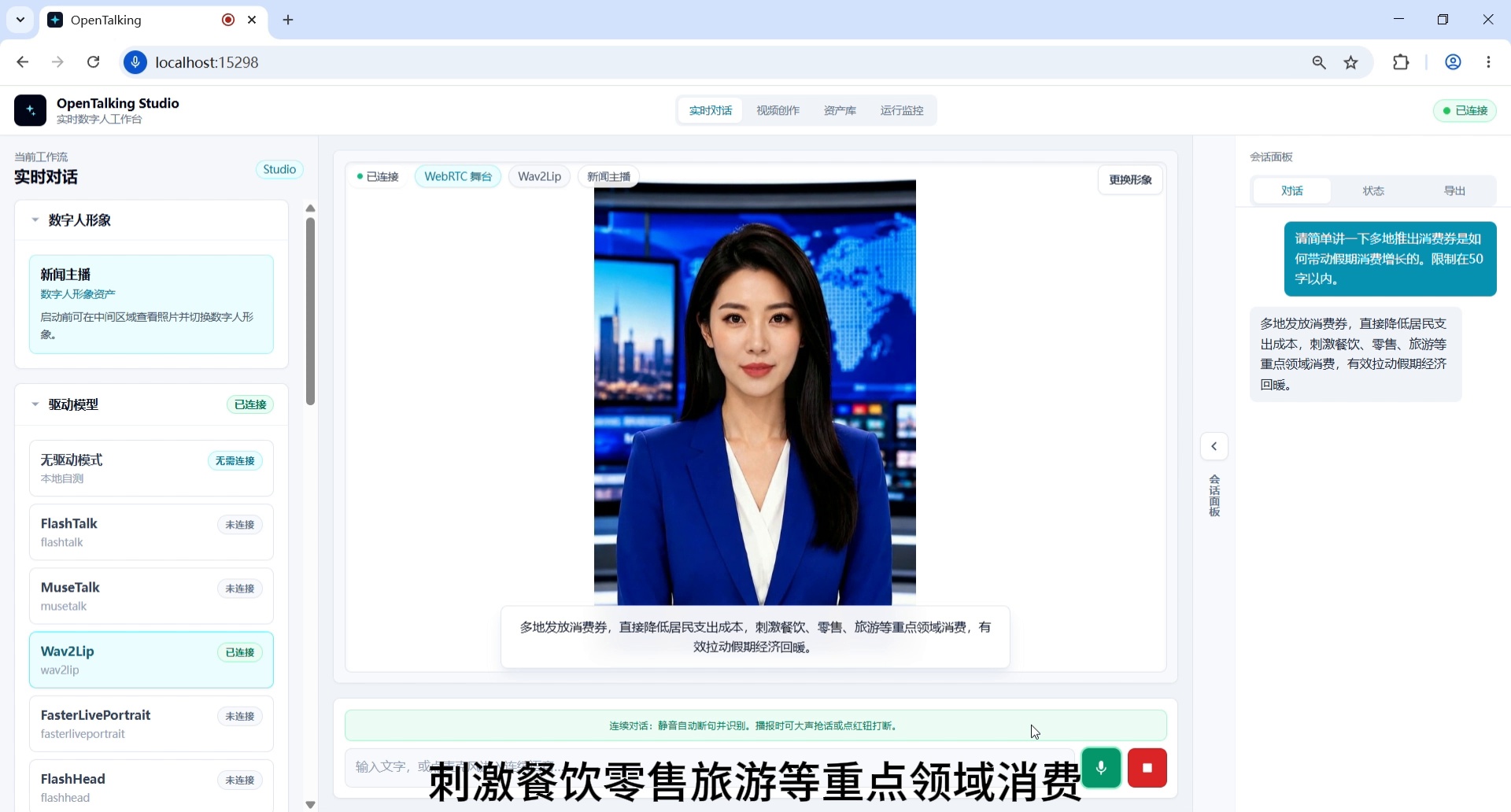Viewport: 1511px width, 812px height.
Task: Close the OpenTalking browser tab
Action: click(252, 20)
